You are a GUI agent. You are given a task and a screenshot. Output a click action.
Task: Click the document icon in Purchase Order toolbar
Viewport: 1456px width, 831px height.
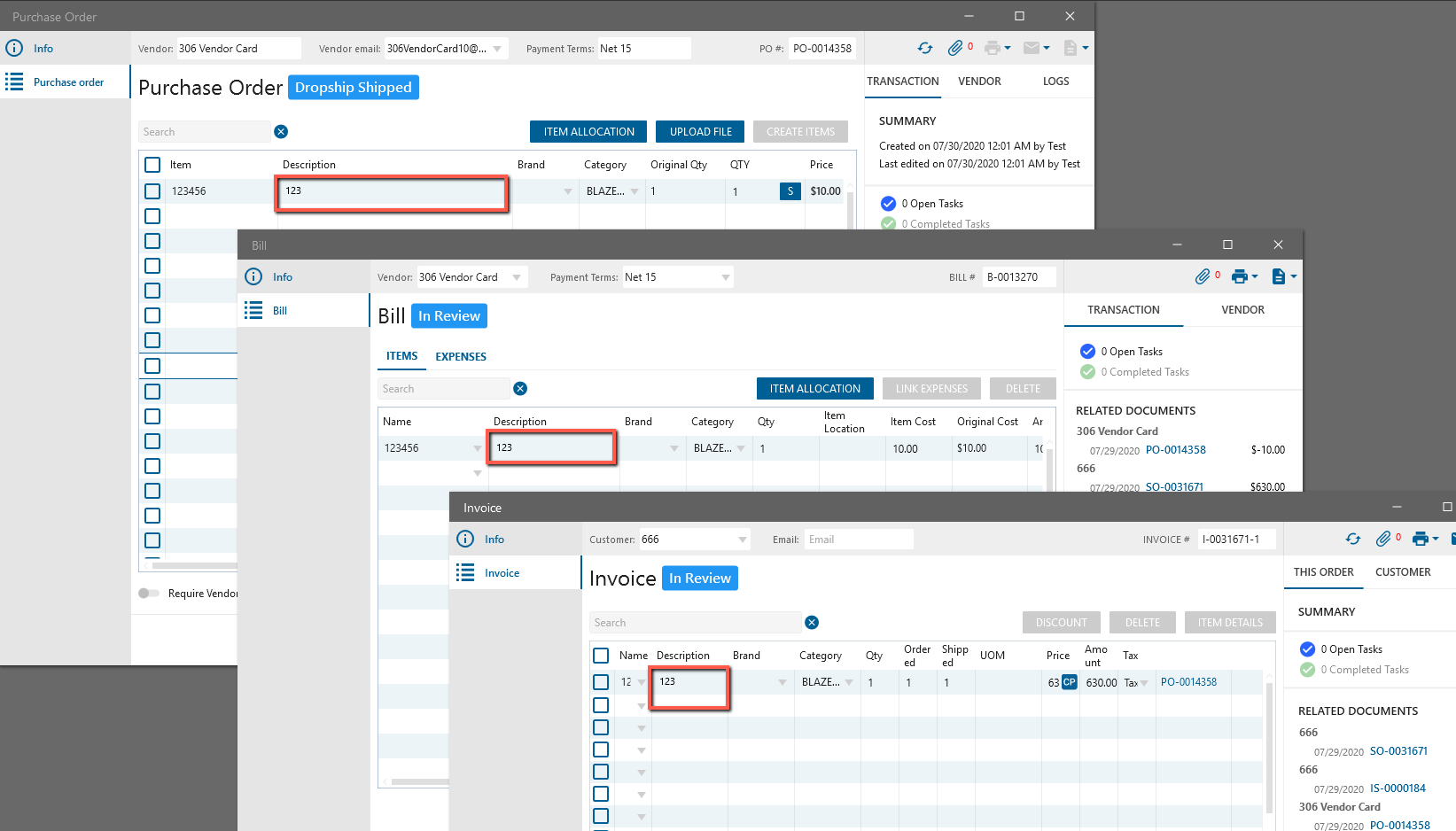coord(1071,48)
